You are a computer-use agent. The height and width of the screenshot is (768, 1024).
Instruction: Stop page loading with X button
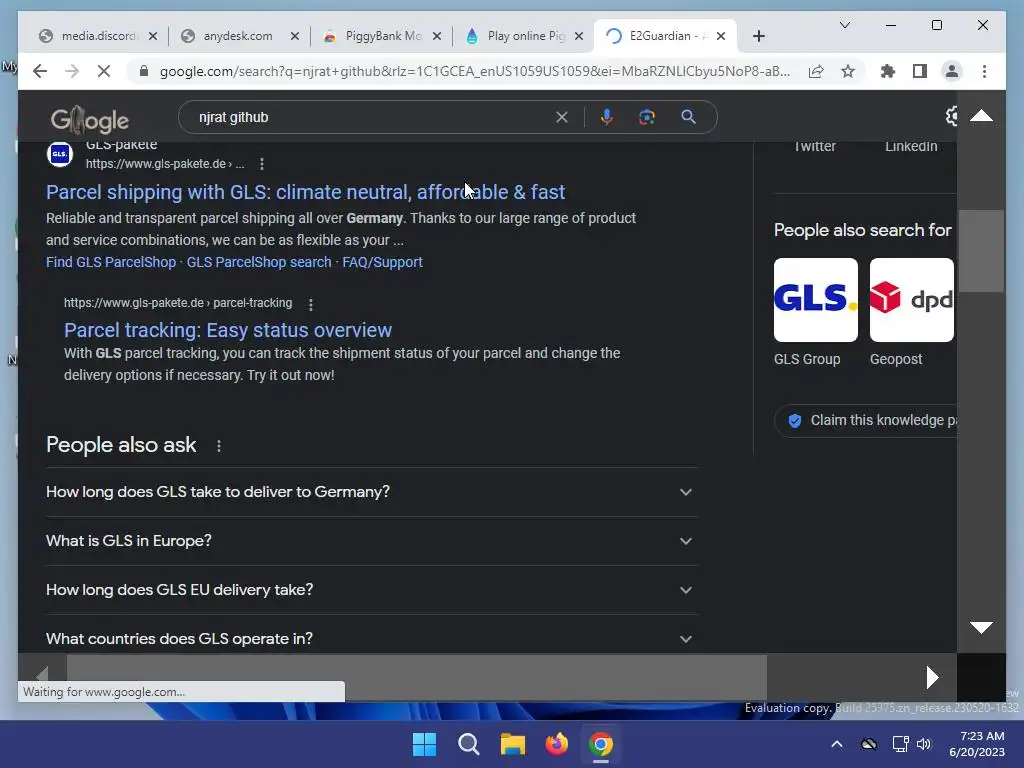104,71
